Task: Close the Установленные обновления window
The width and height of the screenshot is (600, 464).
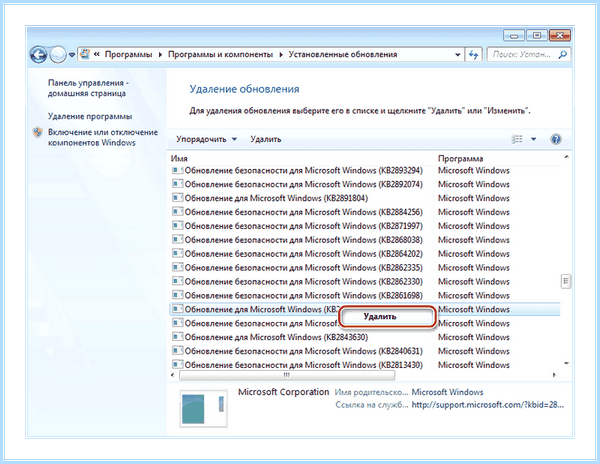Action: (x=559, y=36)
